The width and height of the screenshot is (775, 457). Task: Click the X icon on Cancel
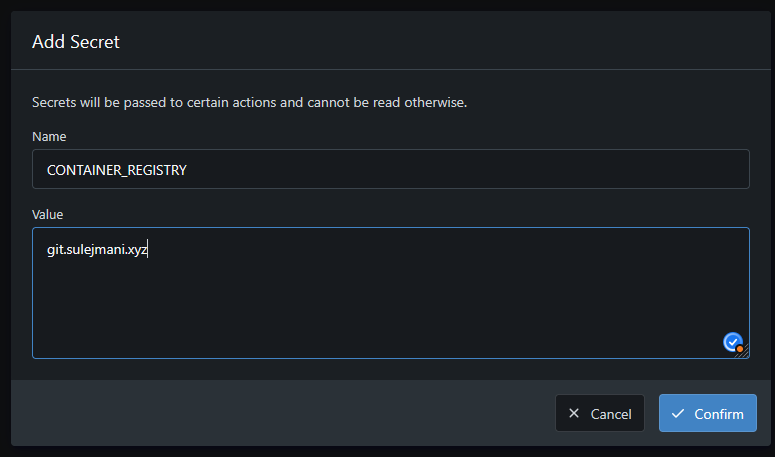pyautogui.click(x=573, y=413)
